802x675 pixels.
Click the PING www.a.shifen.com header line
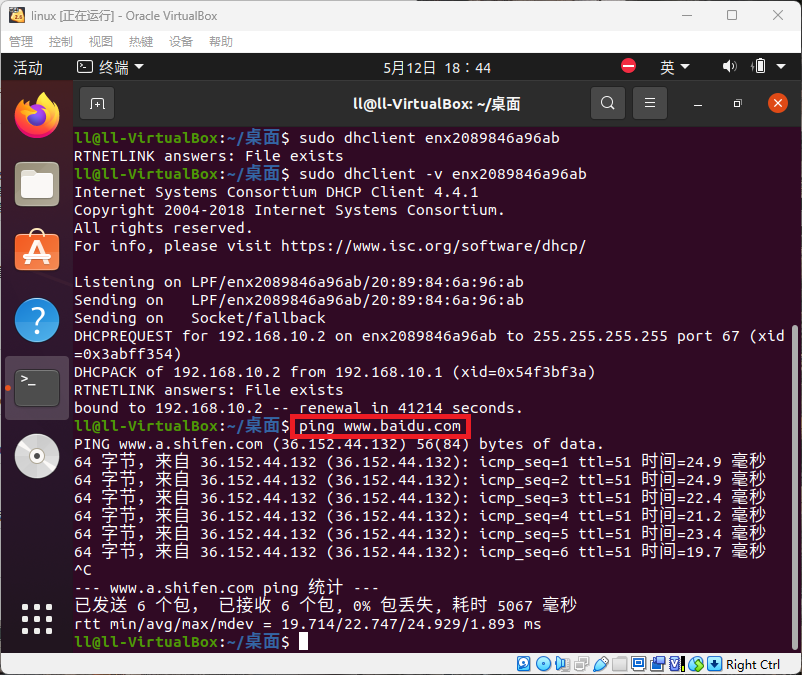[339, 444]
